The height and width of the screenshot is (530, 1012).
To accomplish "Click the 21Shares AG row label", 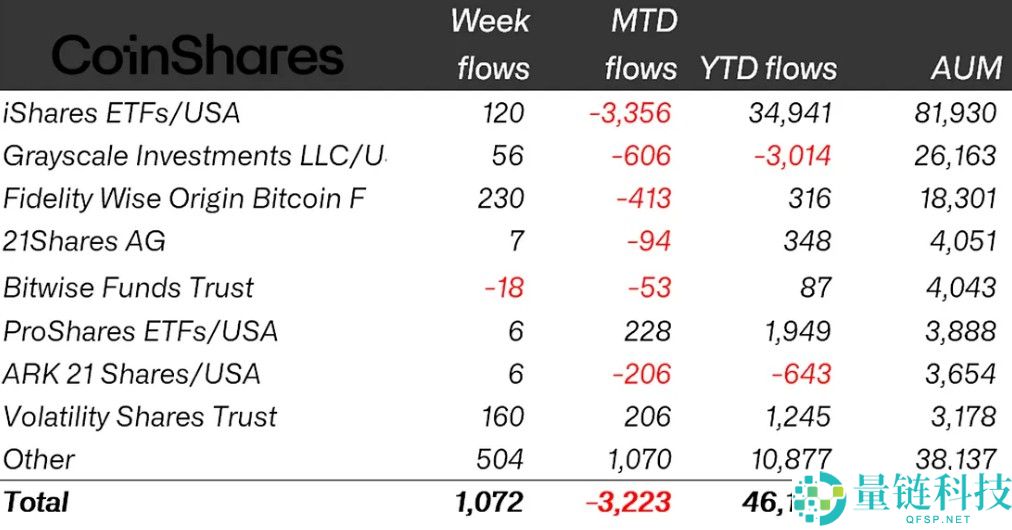I will point(85,241).
